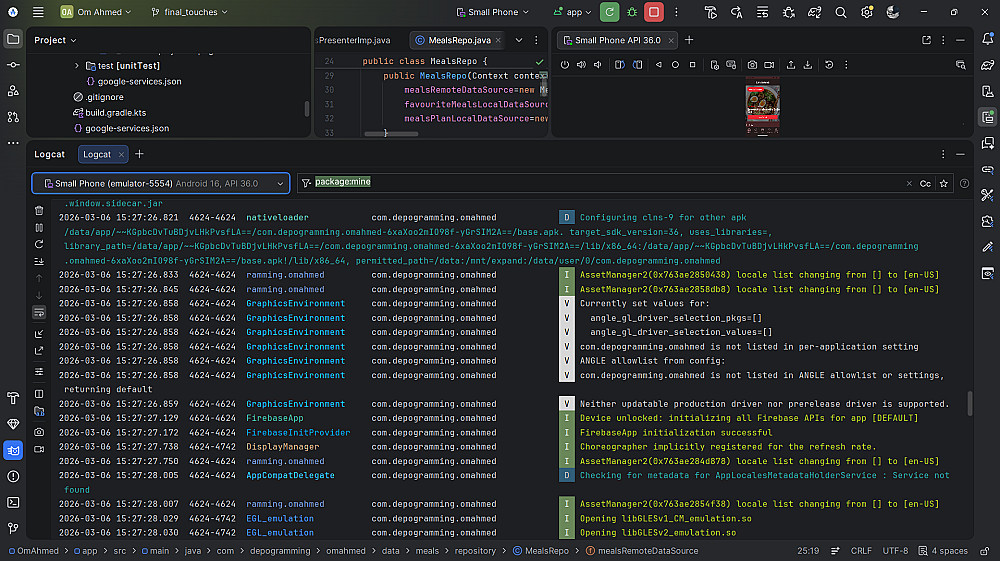
Task: Restart Logcat using the refresh icon
Action: (x=39, y=244)
